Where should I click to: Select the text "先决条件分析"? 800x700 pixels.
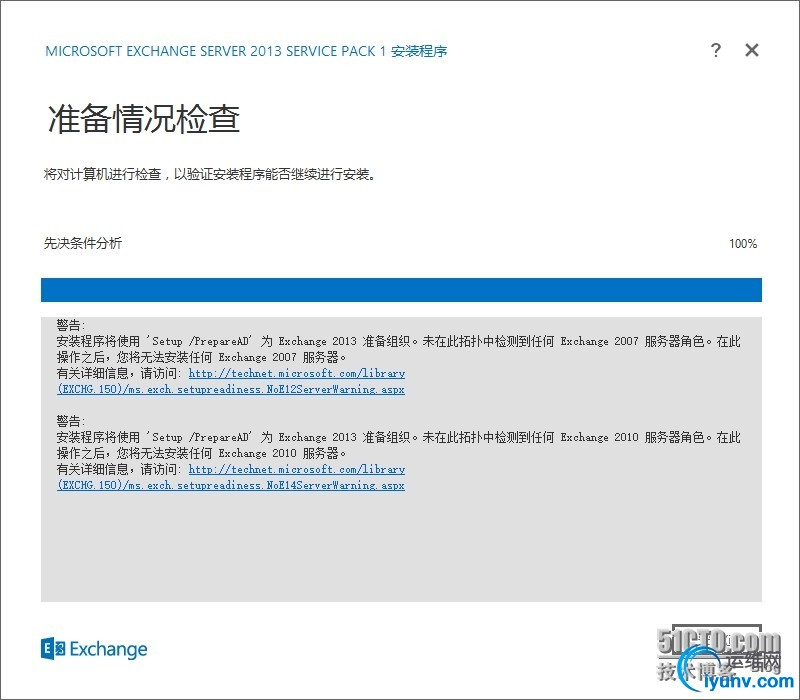pos(83,243)
